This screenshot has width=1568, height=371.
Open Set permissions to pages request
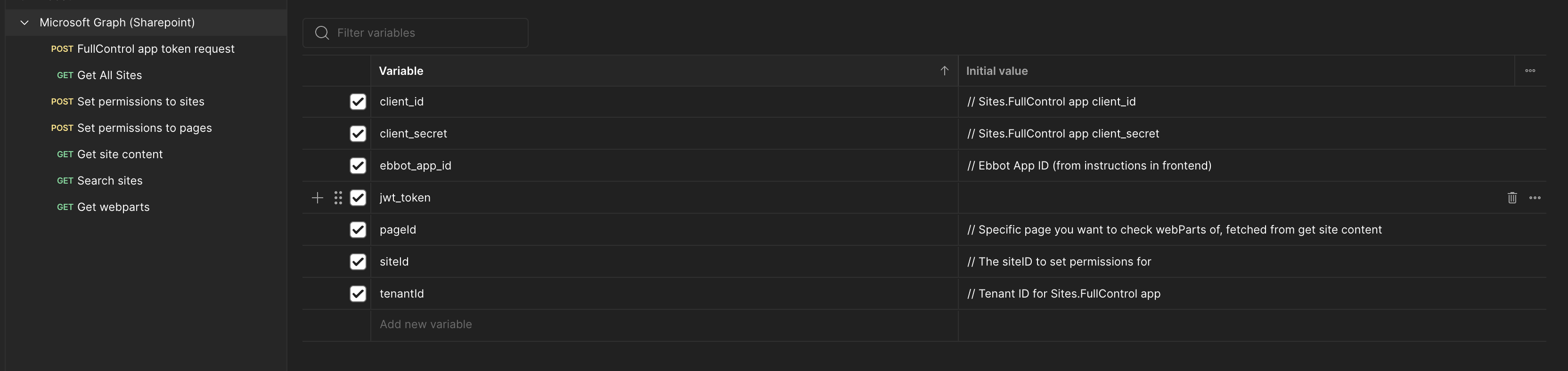144,128
